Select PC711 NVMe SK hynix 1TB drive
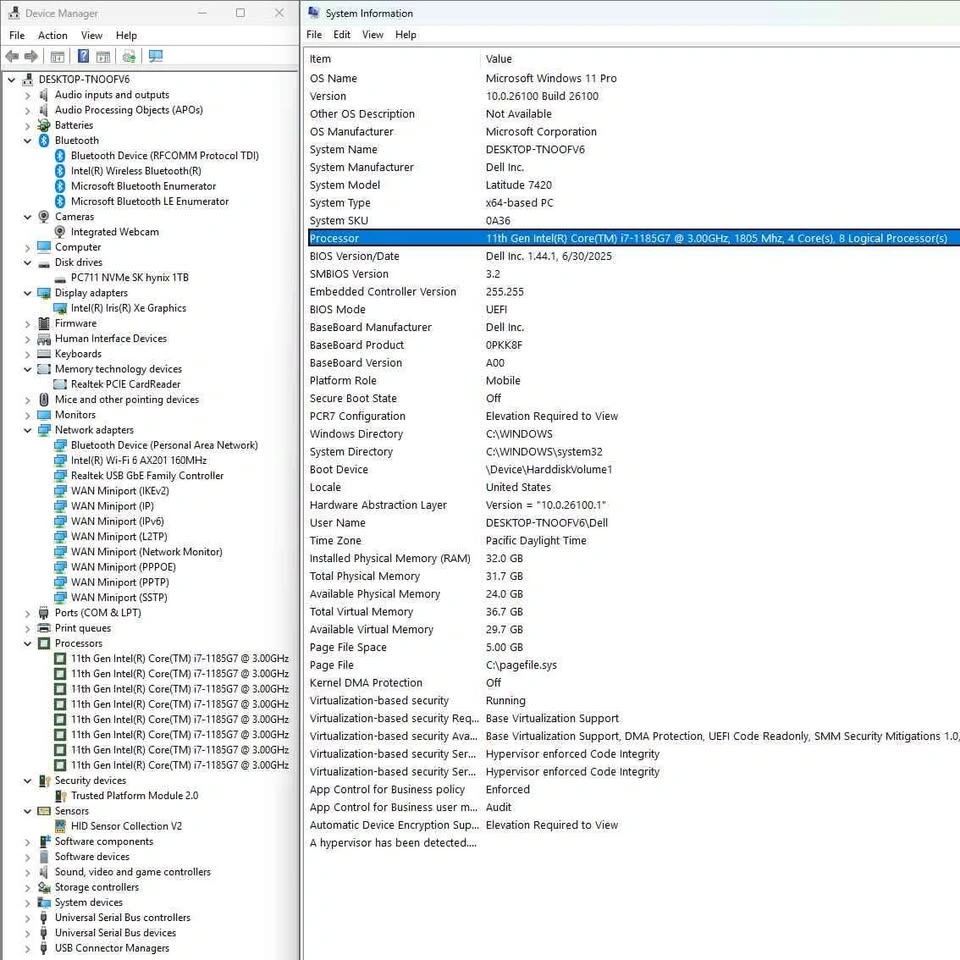 pyautogui.click(x=129, y=278)
